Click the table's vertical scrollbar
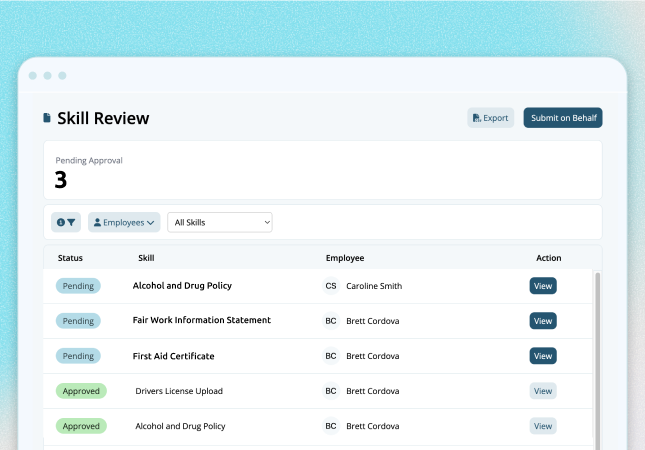This screenshot has width=645, height=450. pyautogui.click(x=597, y=360)
